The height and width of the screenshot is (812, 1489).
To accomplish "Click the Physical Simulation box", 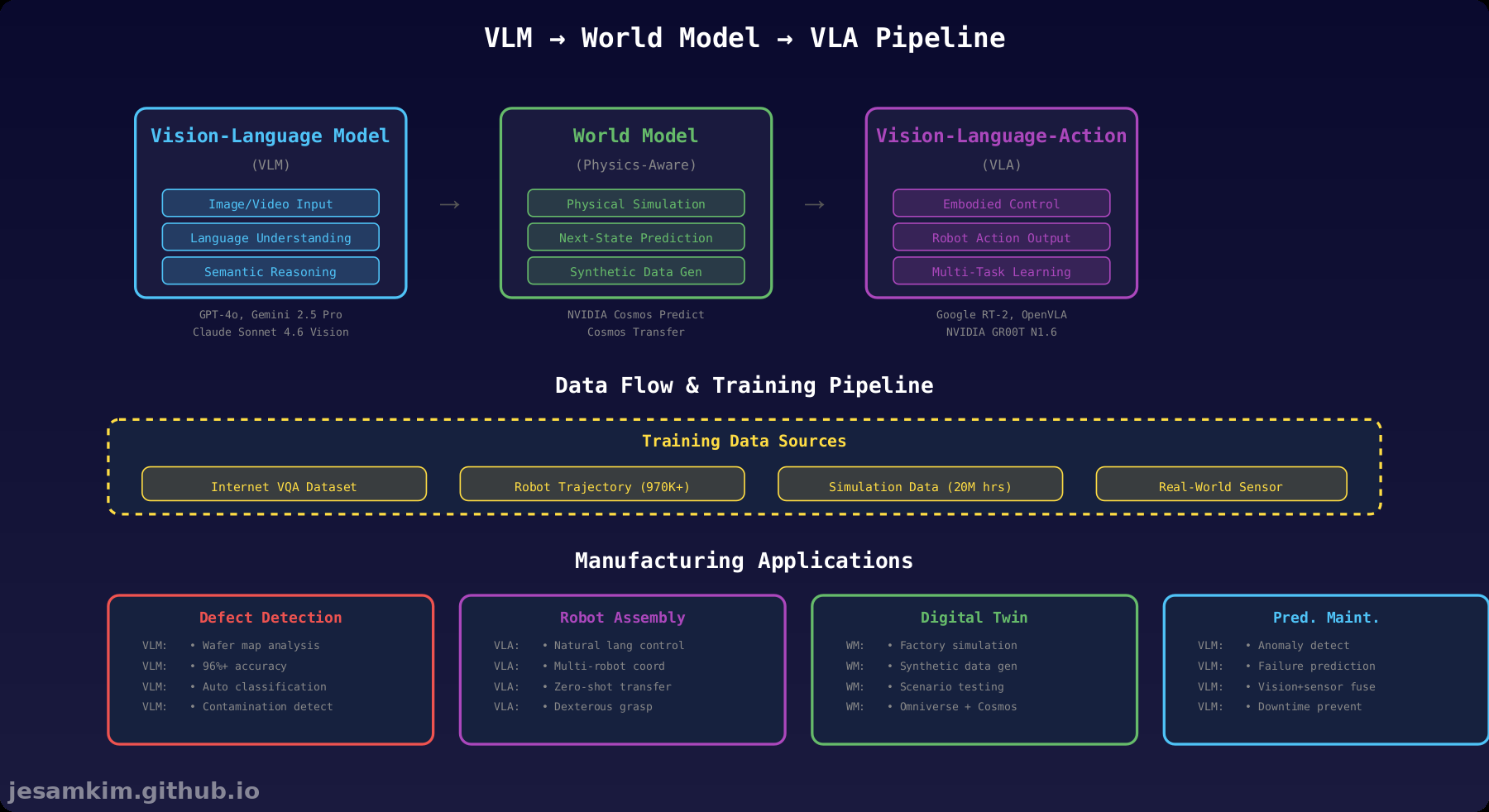I will (635, 203).
